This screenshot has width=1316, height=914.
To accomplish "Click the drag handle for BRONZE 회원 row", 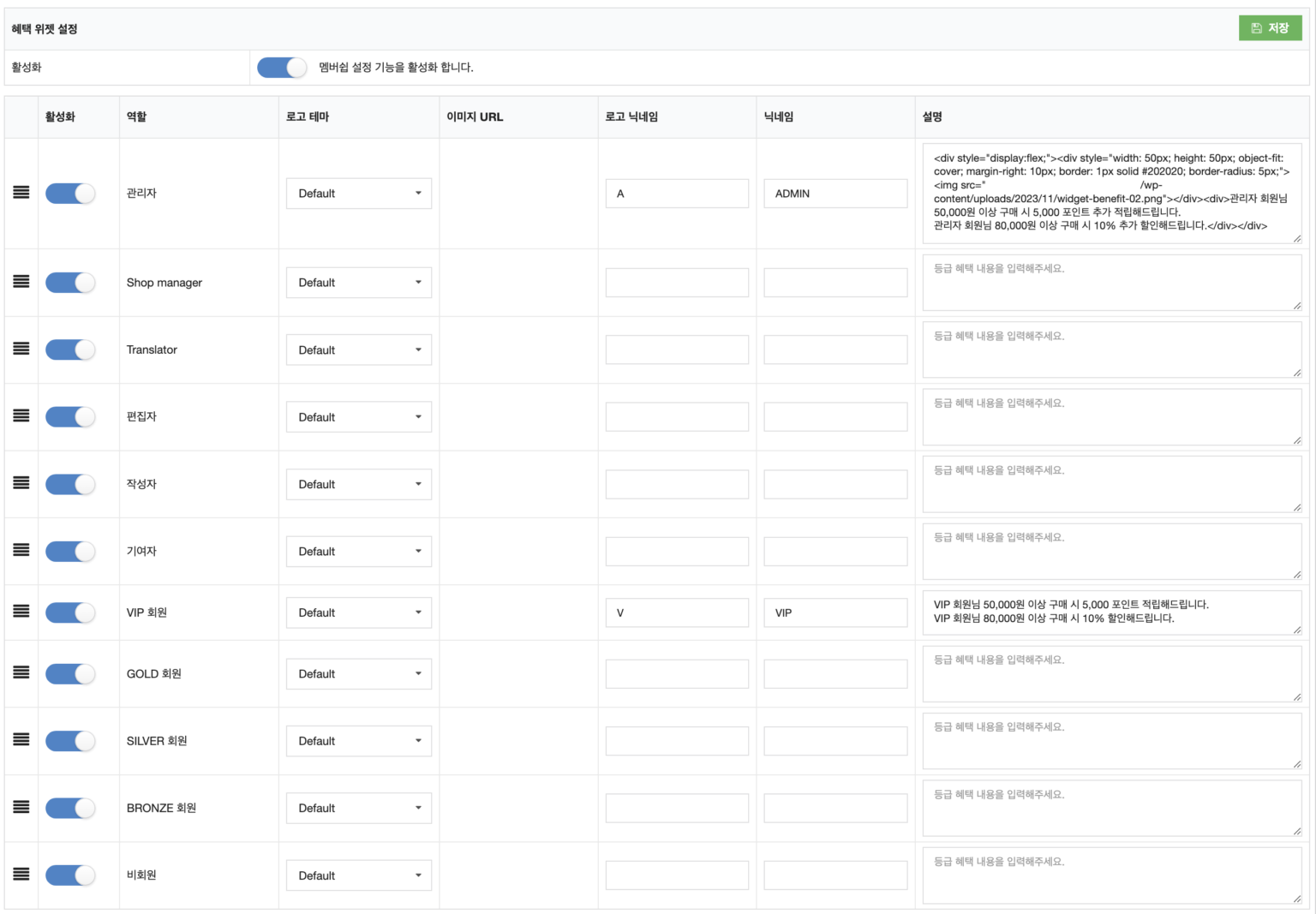I will (21, 808).
